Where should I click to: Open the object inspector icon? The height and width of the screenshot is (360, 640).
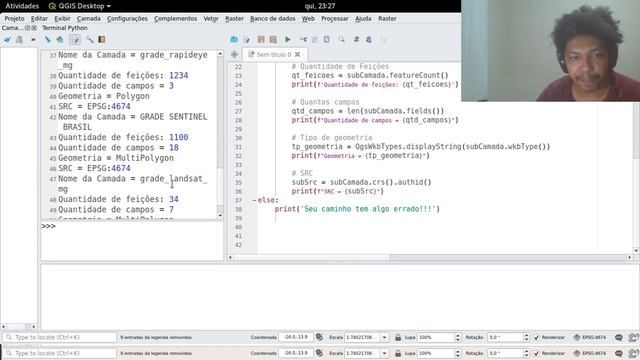coord(369,40)
